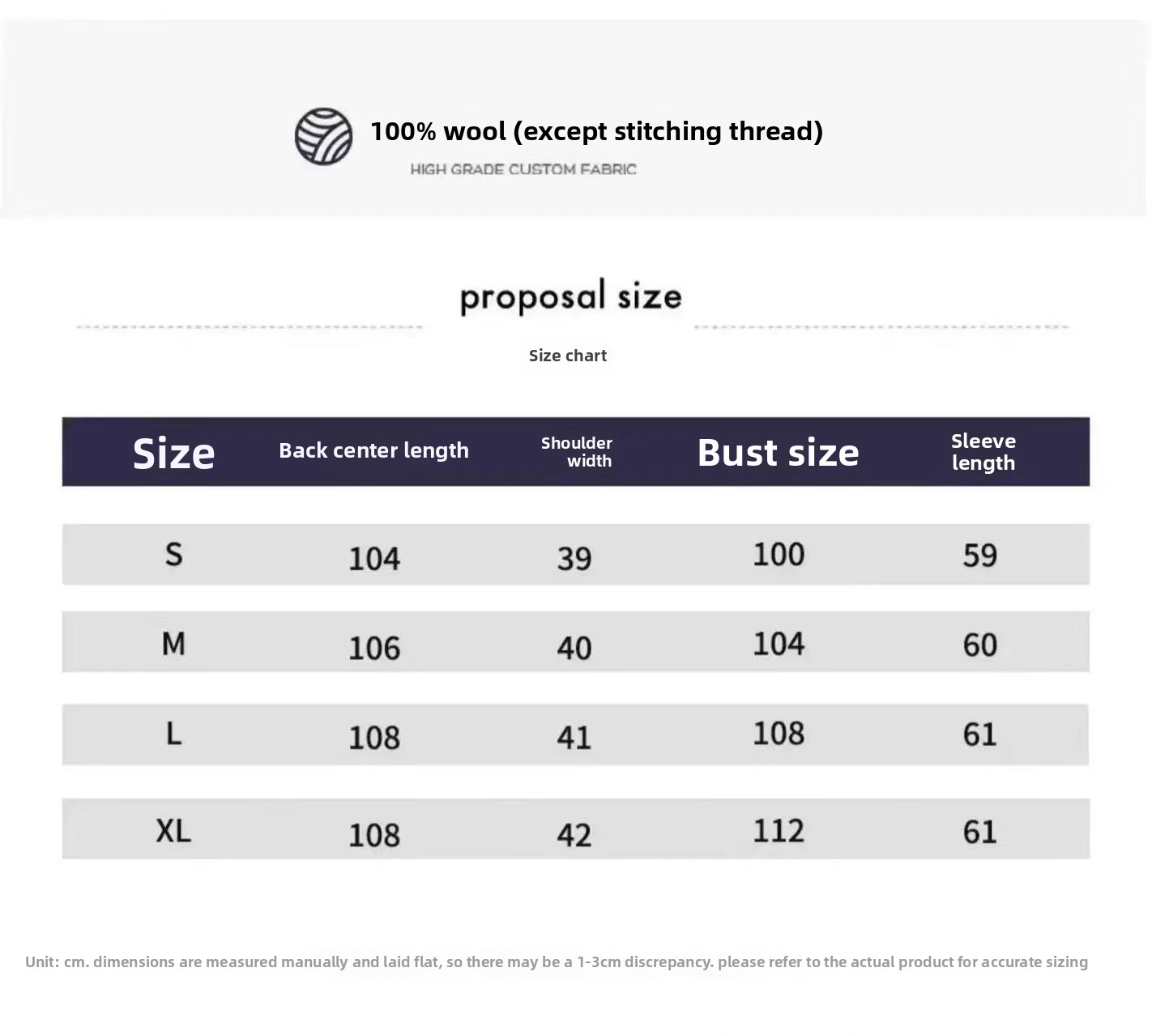The width and height of the screenshot is (1152, 1036).
Task: Click the unit disclaimer note at bottom
Action: [x=557, y=962]
